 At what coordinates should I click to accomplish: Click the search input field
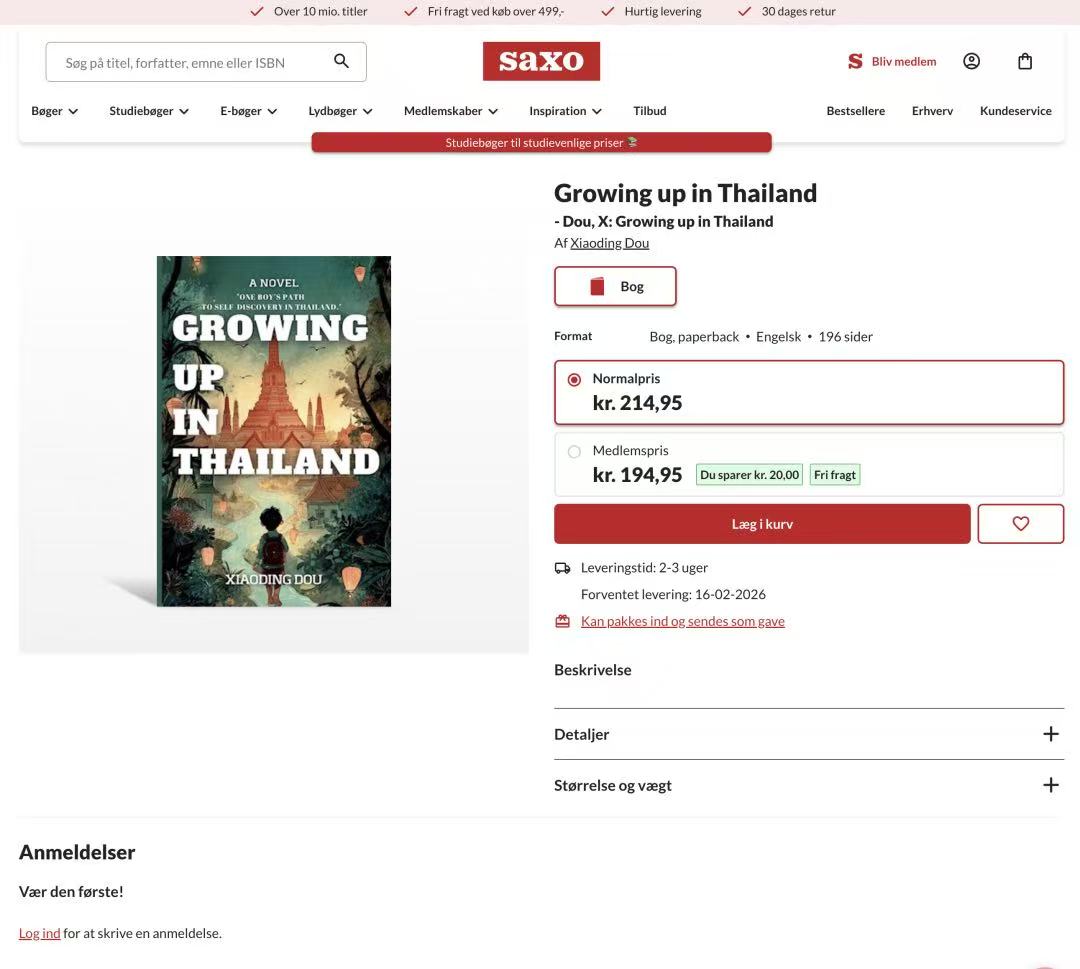coord(190,62)
